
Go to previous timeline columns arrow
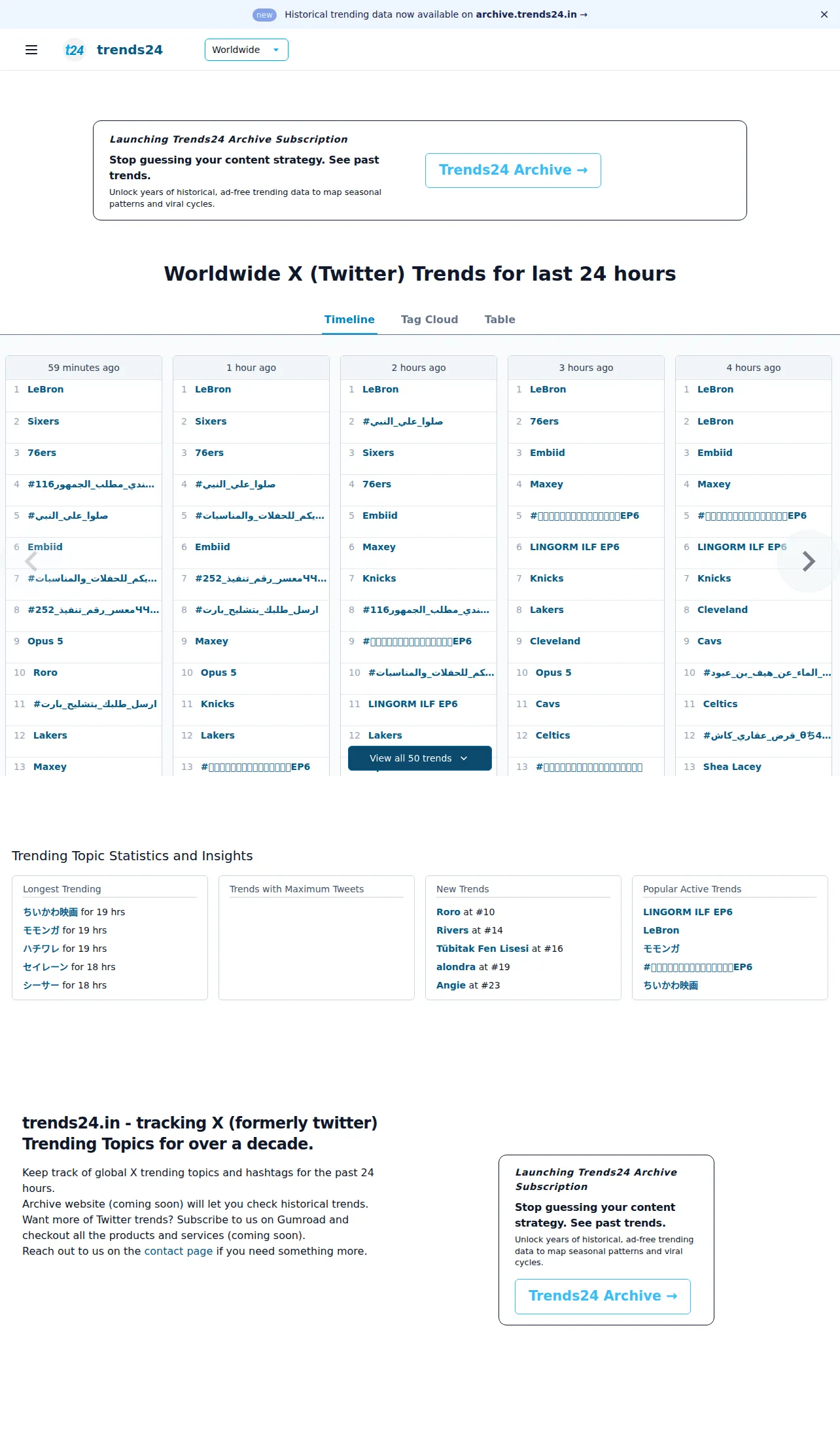pos(31,561)
